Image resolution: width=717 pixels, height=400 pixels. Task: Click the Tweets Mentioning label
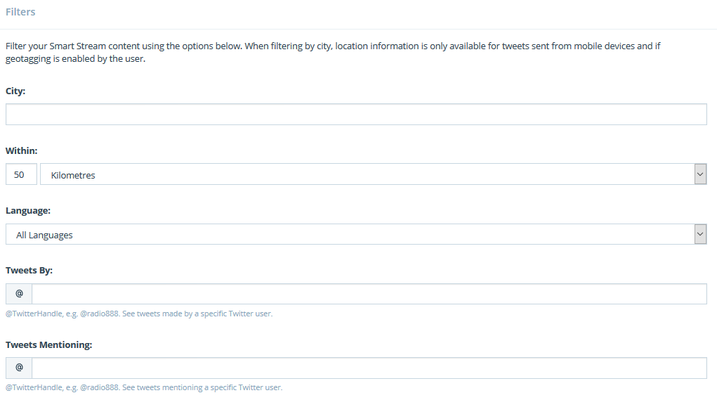[49, 345]
